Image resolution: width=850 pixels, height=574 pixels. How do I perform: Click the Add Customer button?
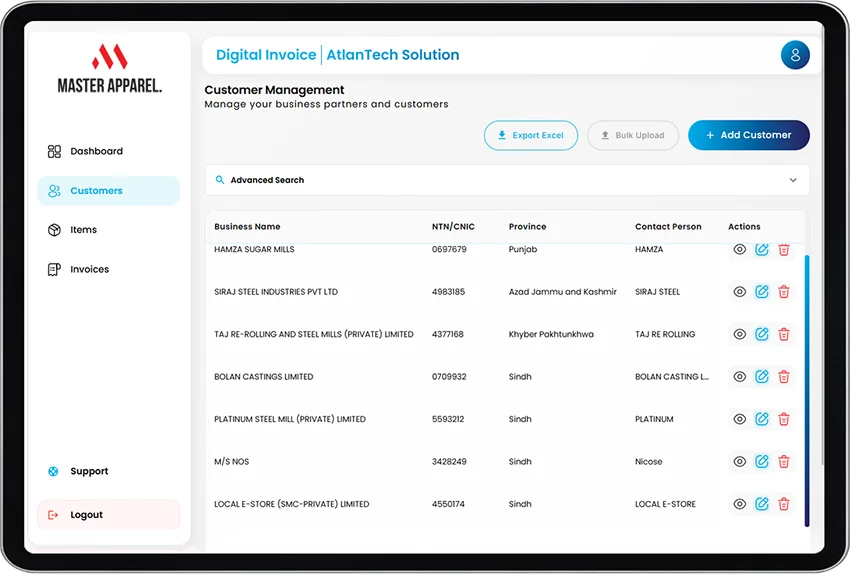(x=749, y=135)
